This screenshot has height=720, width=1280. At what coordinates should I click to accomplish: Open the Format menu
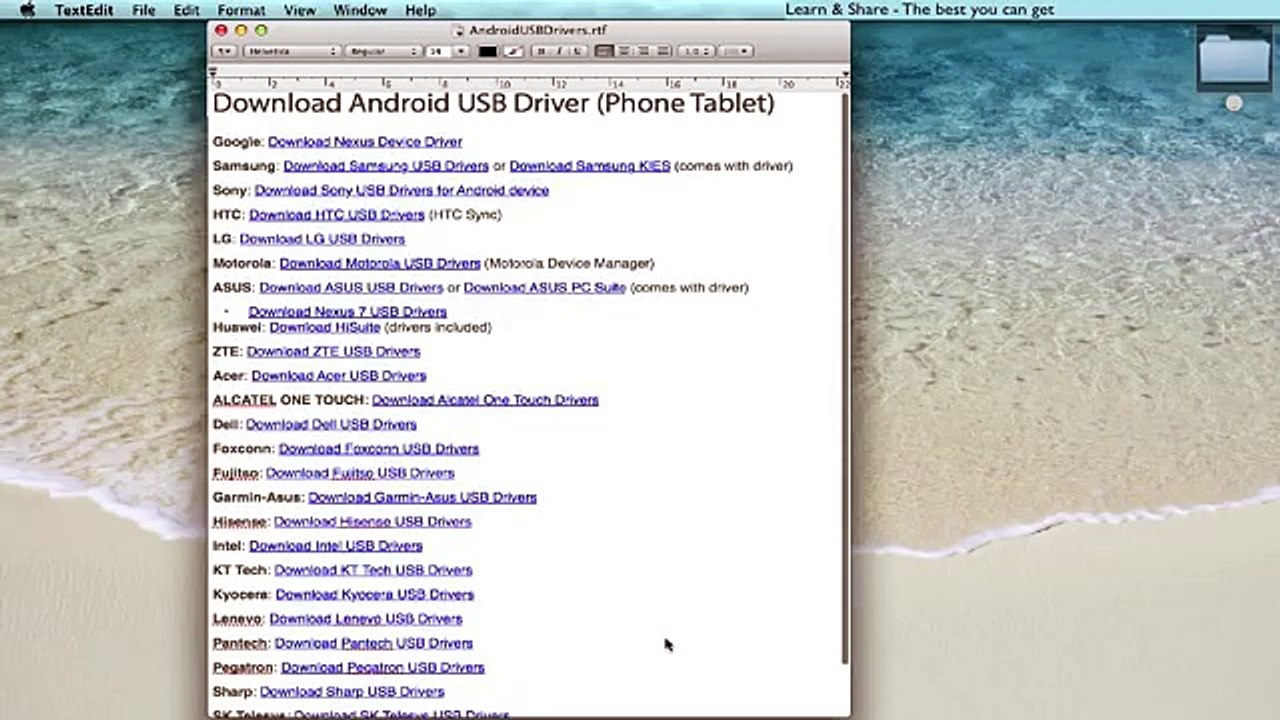pos(241,10)
